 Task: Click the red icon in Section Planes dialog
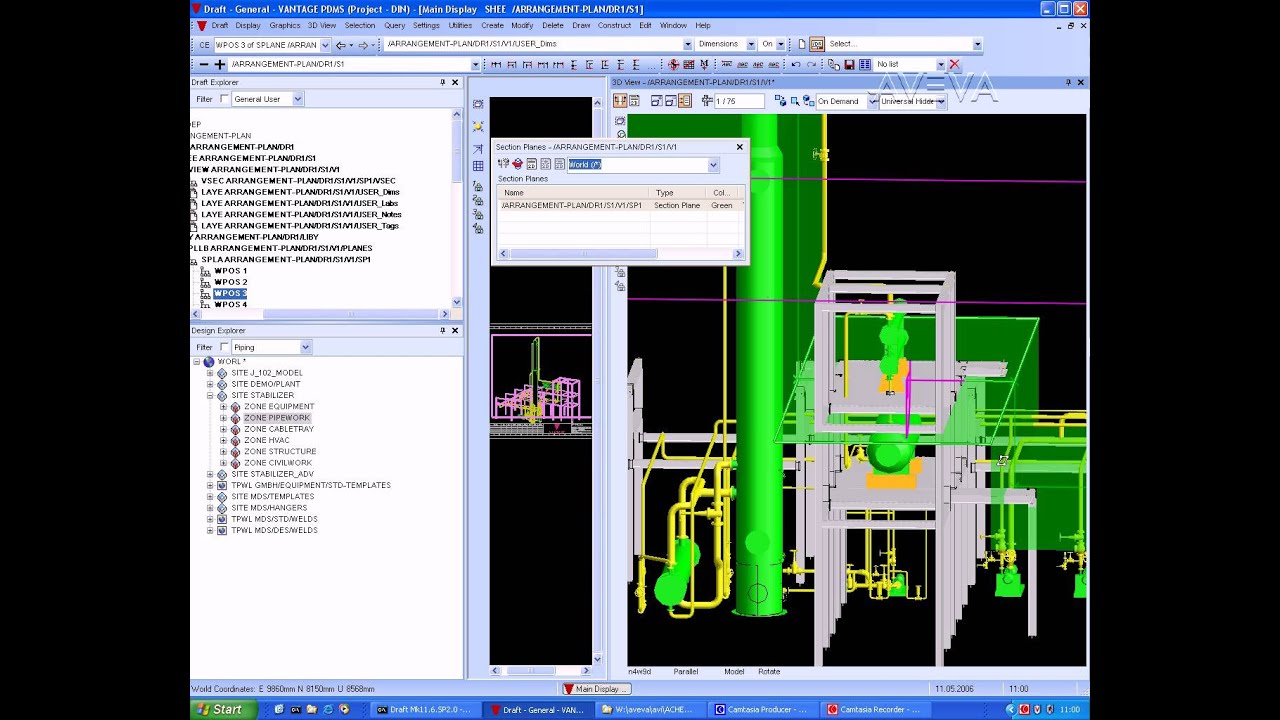pyautogui.click(x=518, y=164)
